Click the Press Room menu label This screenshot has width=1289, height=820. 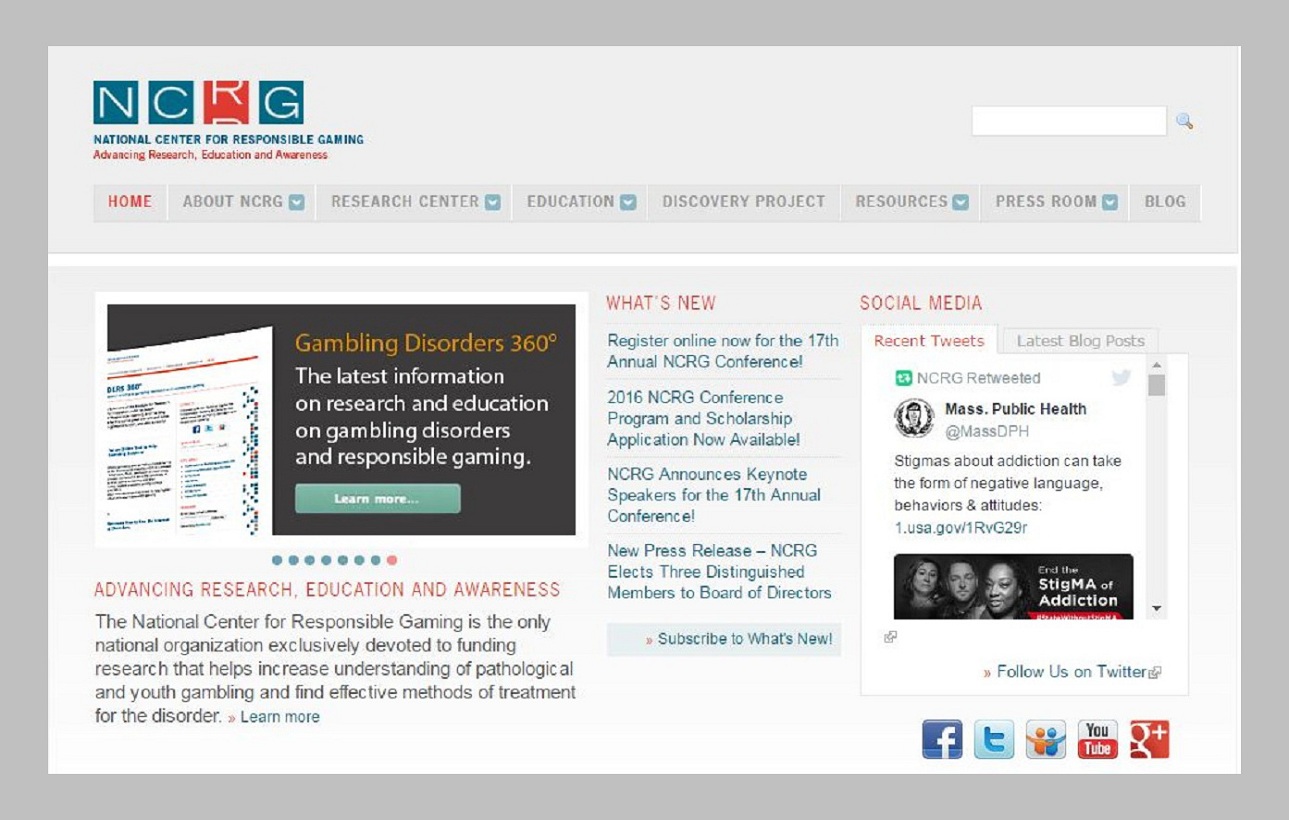pos(1046,202)
